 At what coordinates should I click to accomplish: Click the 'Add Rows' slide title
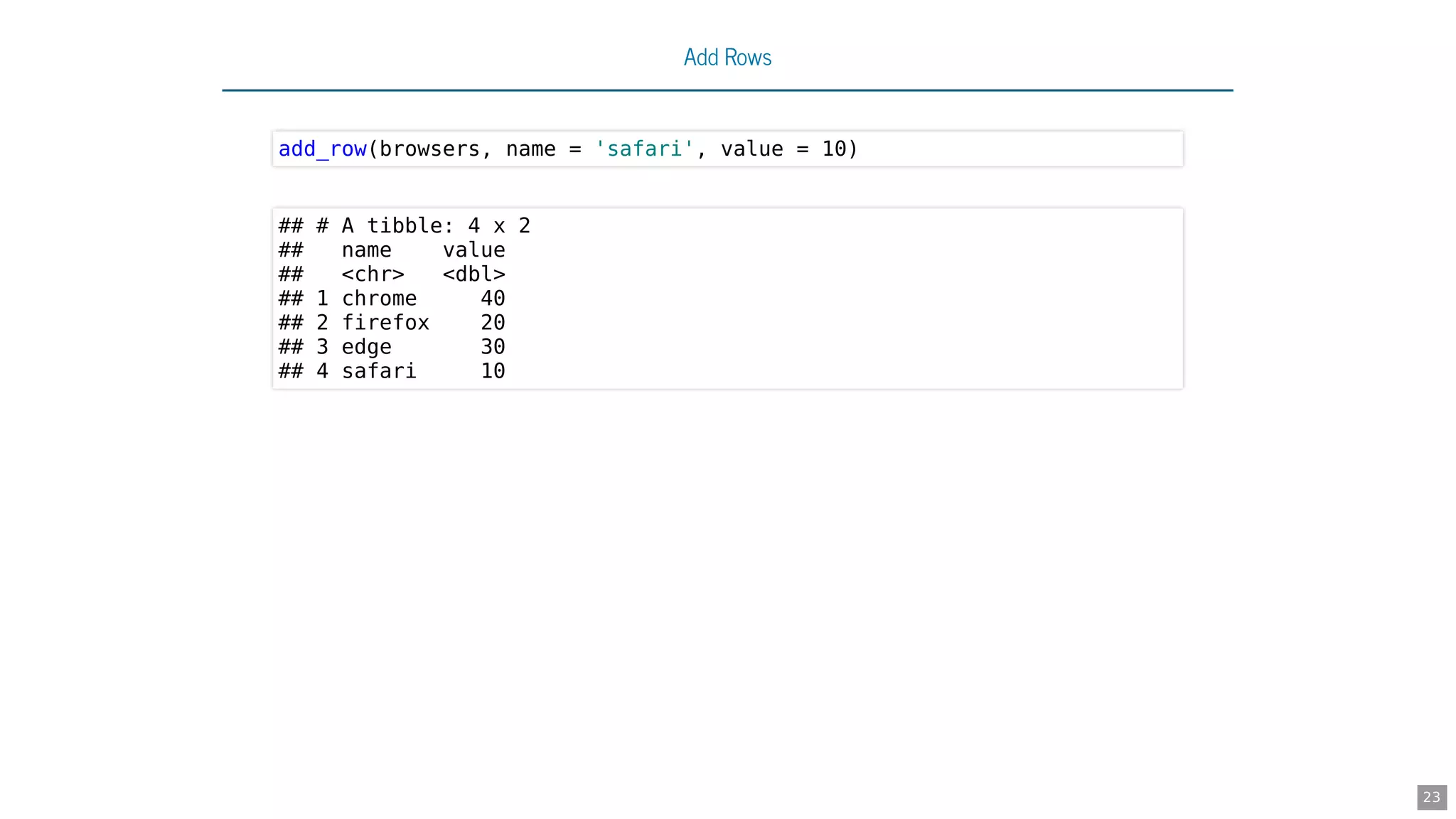[727, 58]
